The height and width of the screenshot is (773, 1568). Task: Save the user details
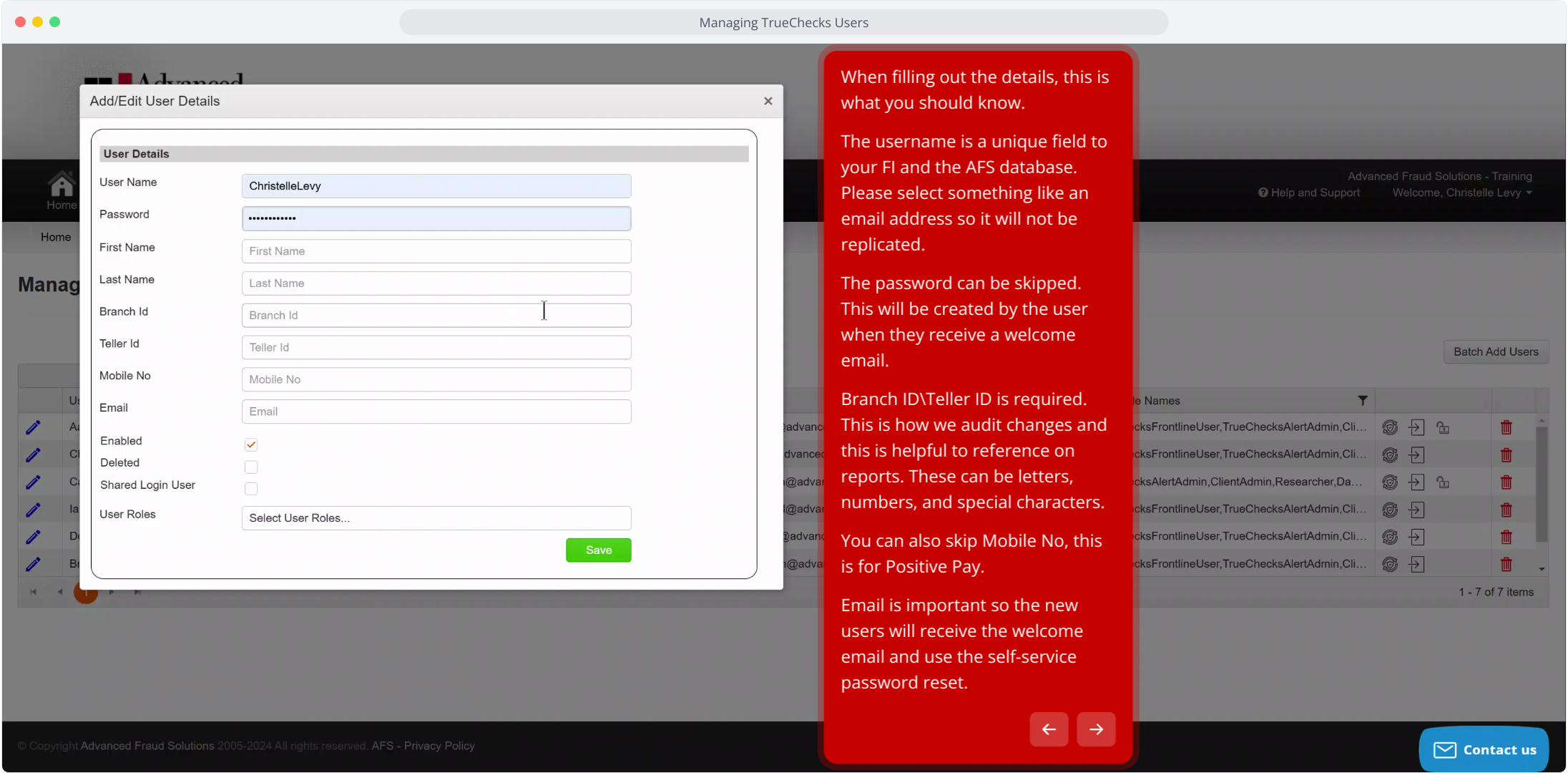599,550
